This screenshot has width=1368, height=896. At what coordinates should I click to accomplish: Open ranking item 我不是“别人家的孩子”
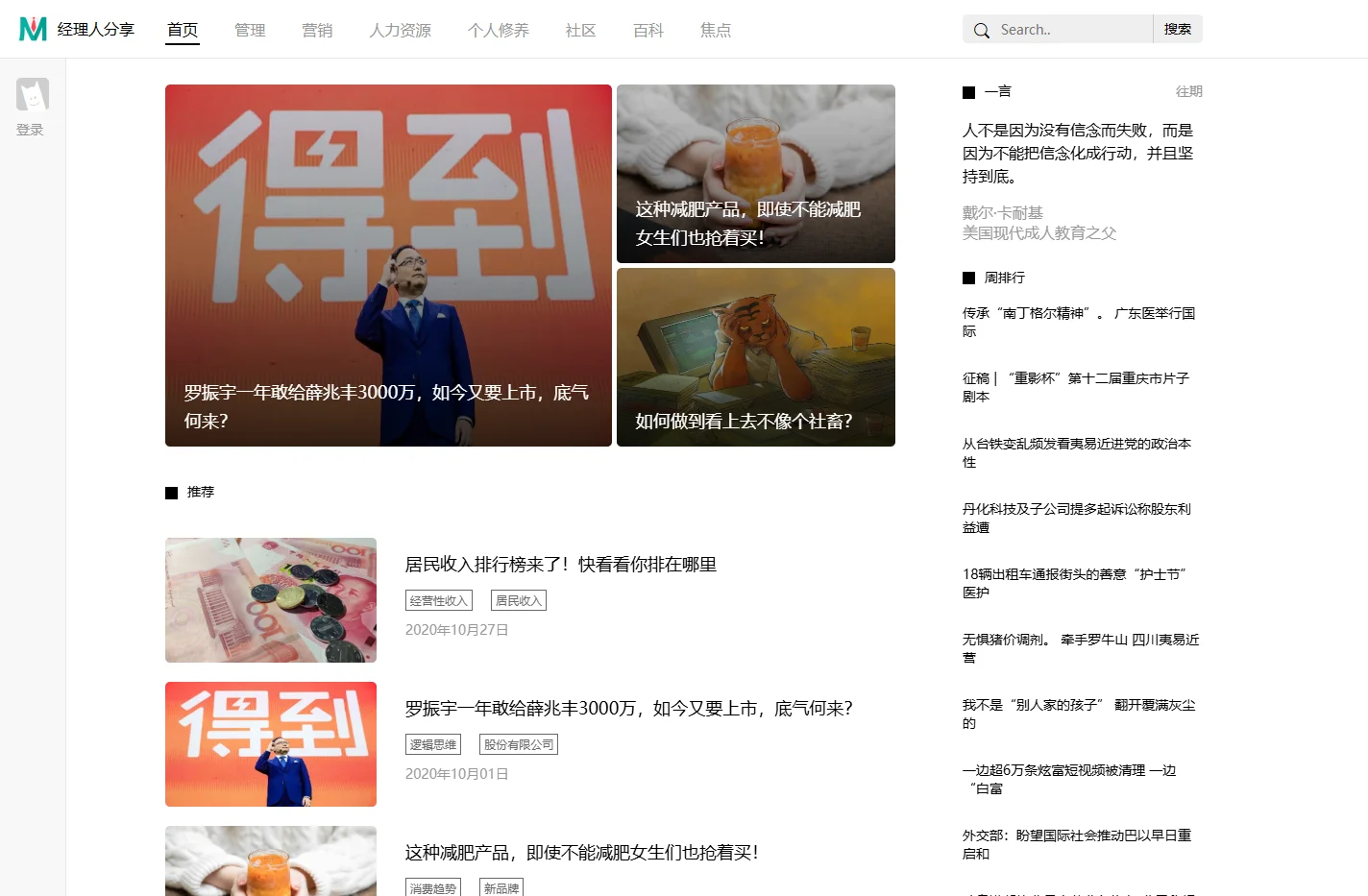(1081, 714)
